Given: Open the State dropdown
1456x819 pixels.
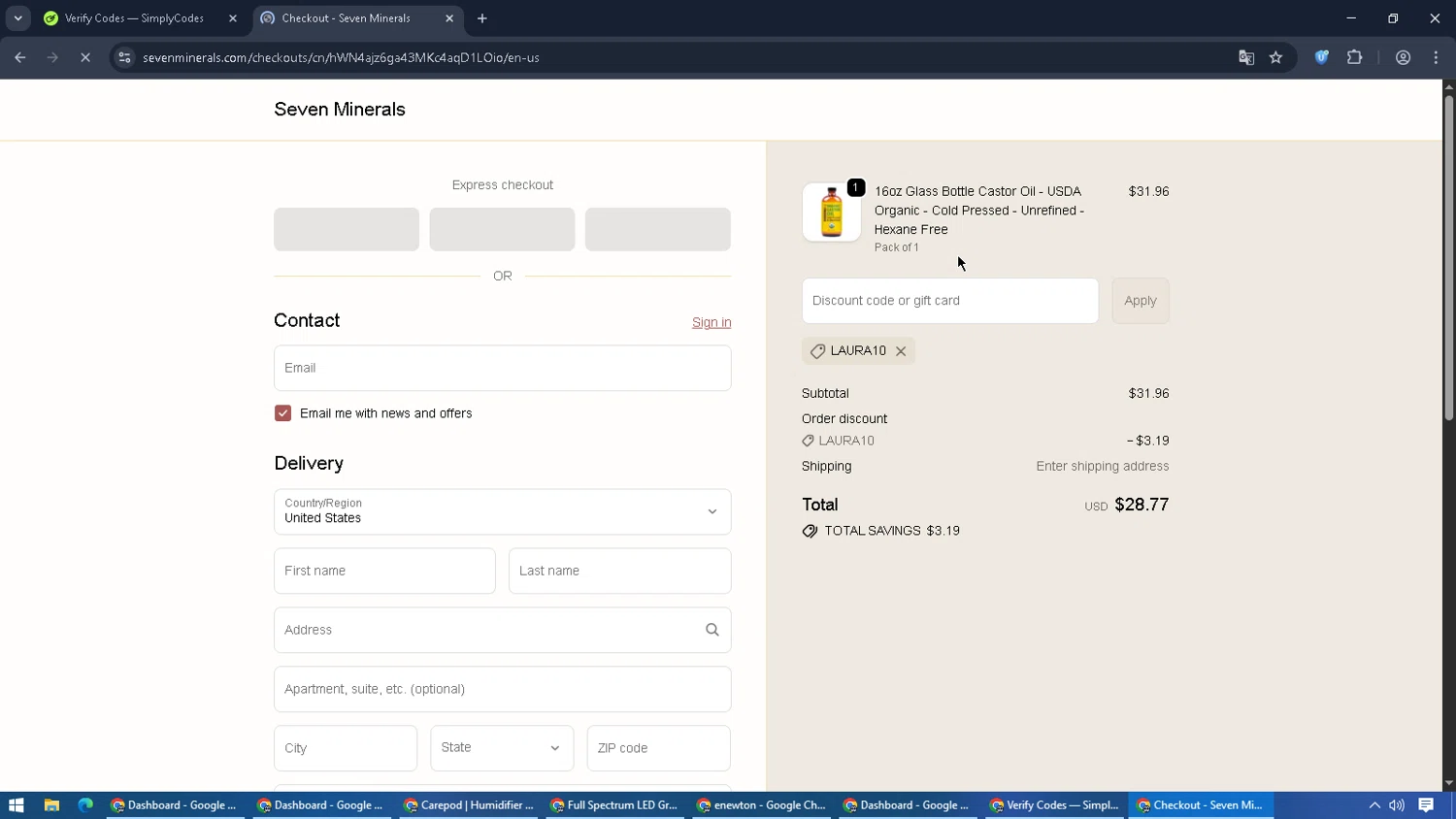Looking at the screenshot, I should pos(502,748).
